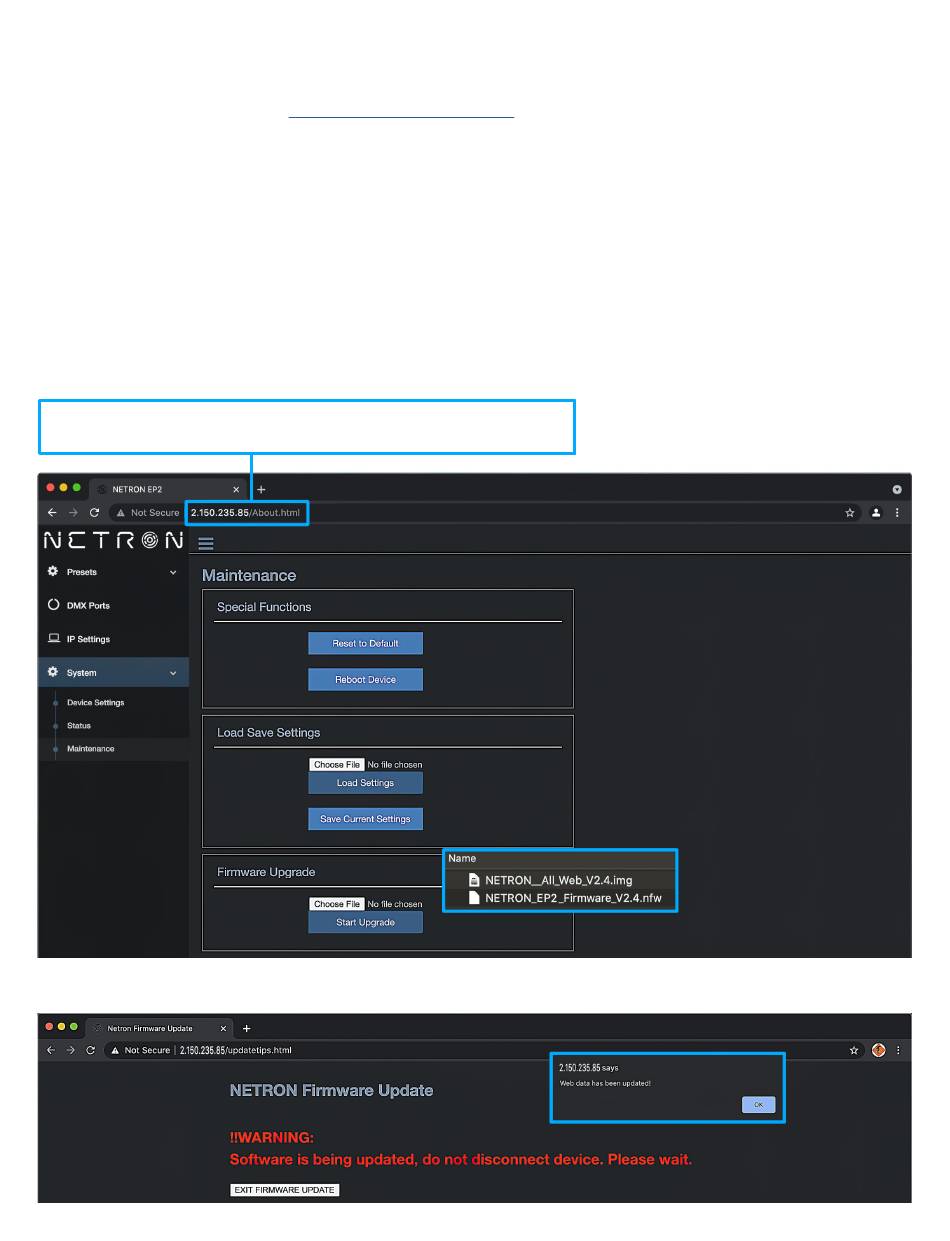Choose a file under Firmware Upgrade
The image size is (950, 1241).
[x=337, y=904]
